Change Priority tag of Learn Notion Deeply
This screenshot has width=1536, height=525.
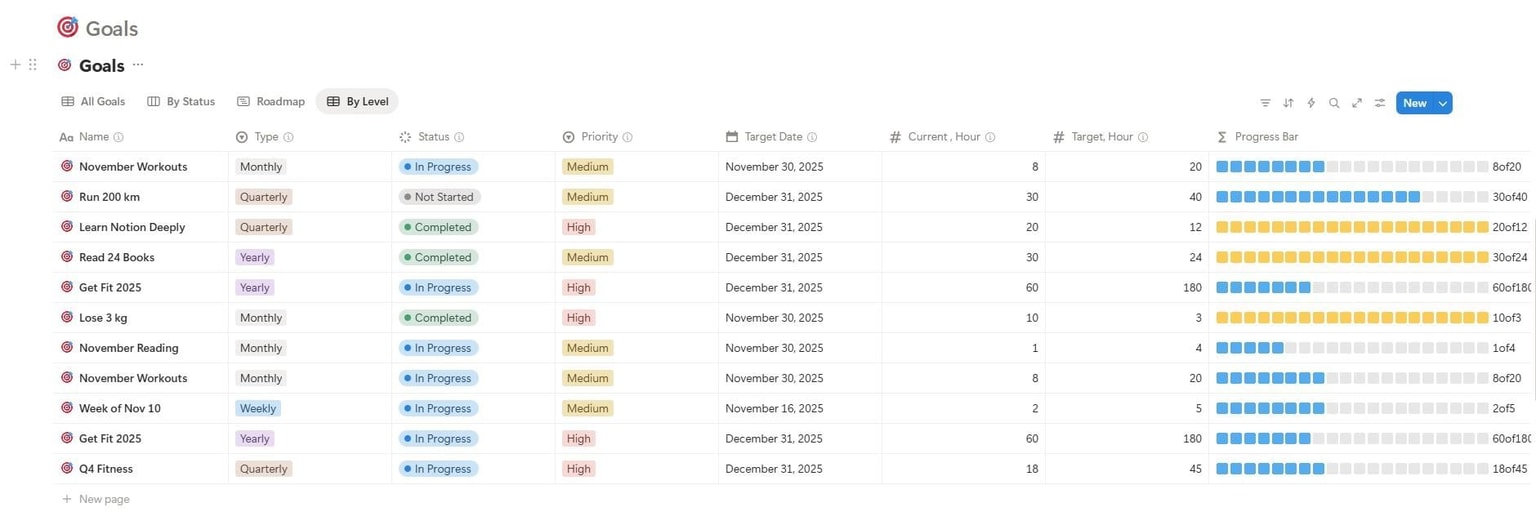578,227
